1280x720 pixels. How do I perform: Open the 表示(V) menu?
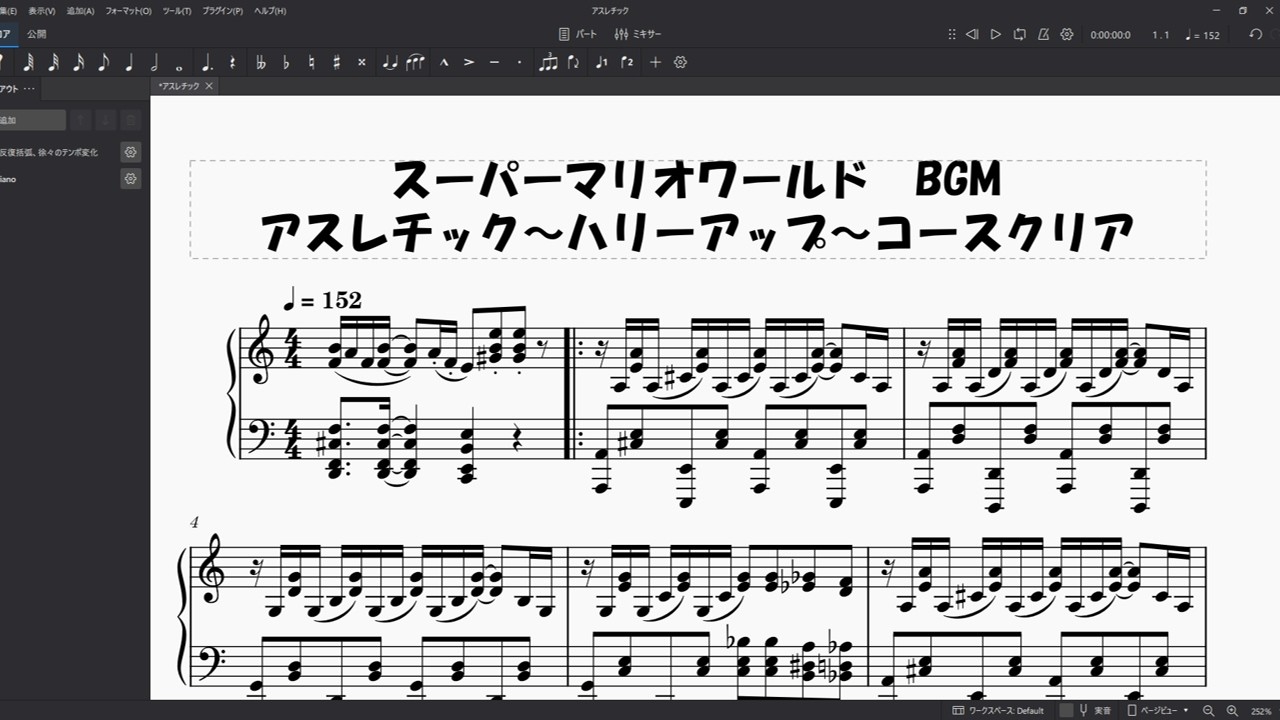42,10
